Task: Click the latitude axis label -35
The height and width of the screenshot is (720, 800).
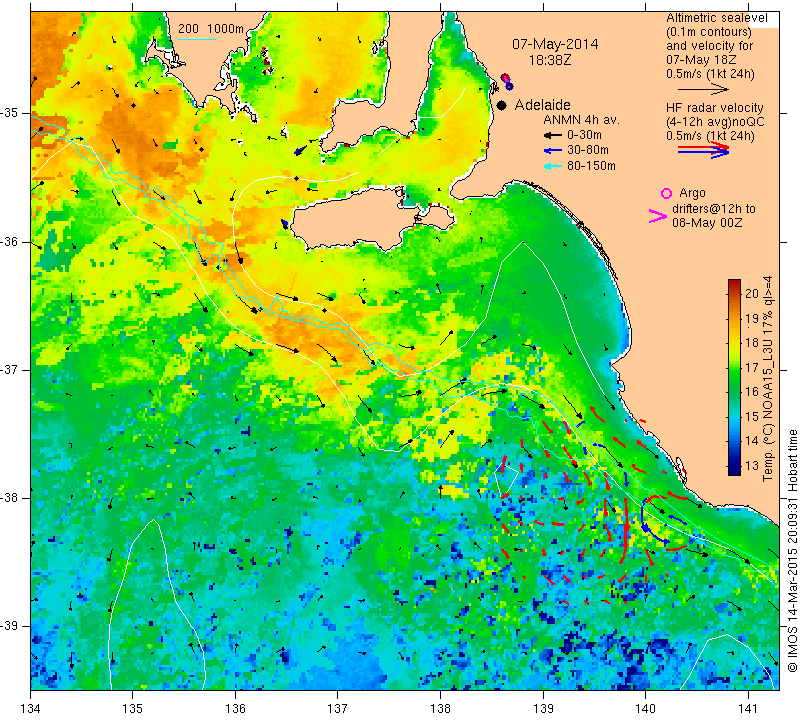Action: click(11, 113)
